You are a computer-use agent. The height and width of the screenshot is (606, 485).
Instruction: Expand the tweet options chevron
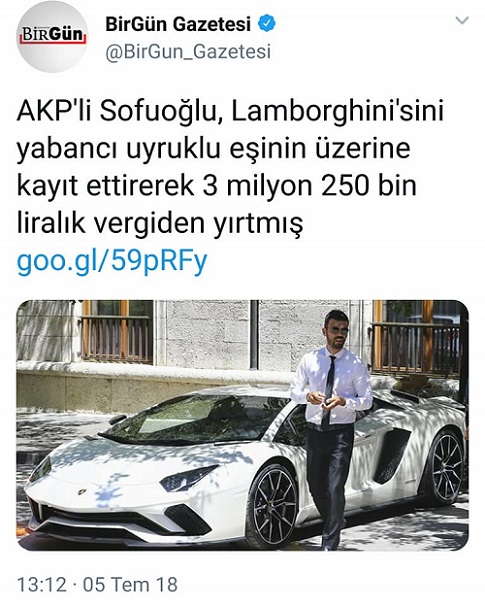(462, 20)
